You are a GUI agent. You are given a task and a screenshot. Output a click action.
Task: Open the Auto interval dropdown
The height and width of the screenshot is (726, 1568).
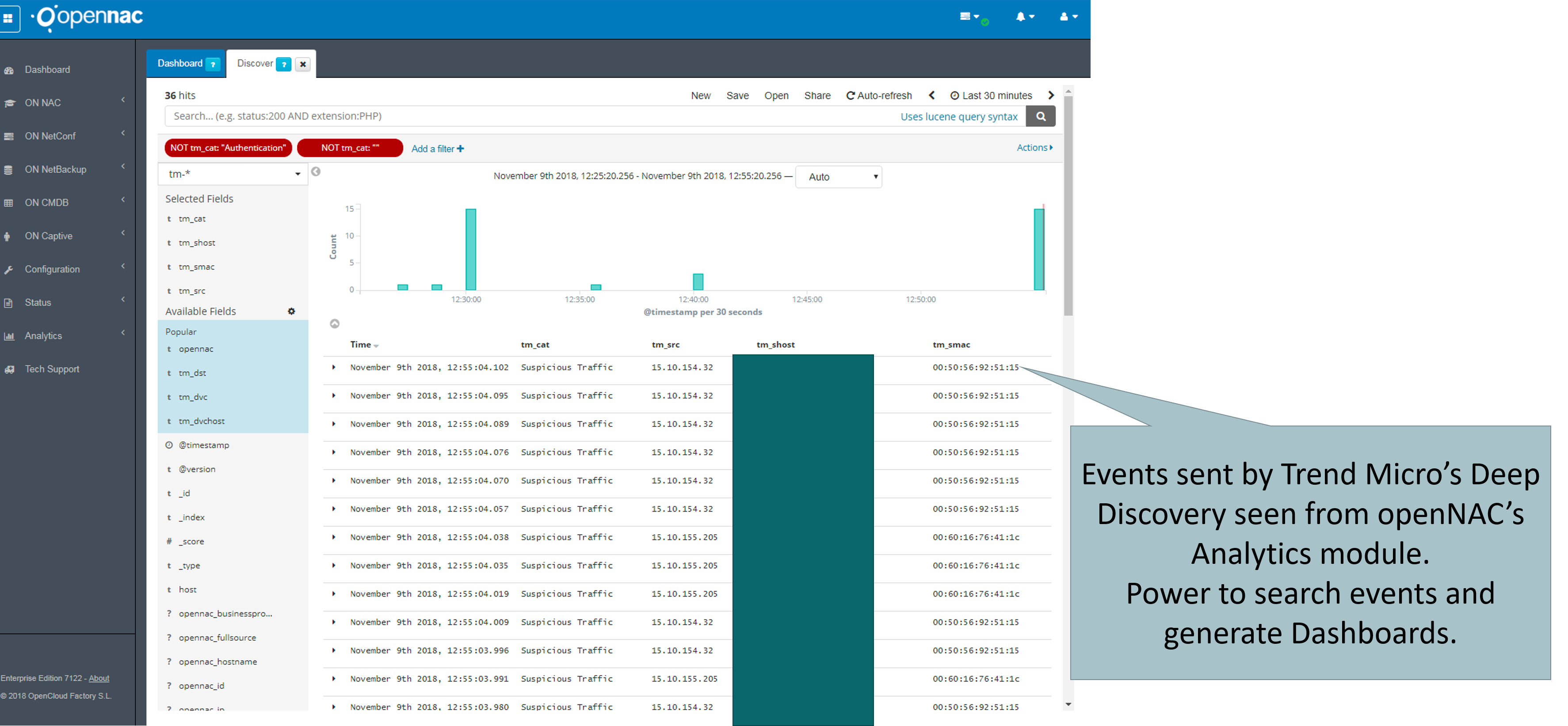click(x=838, y=177)
